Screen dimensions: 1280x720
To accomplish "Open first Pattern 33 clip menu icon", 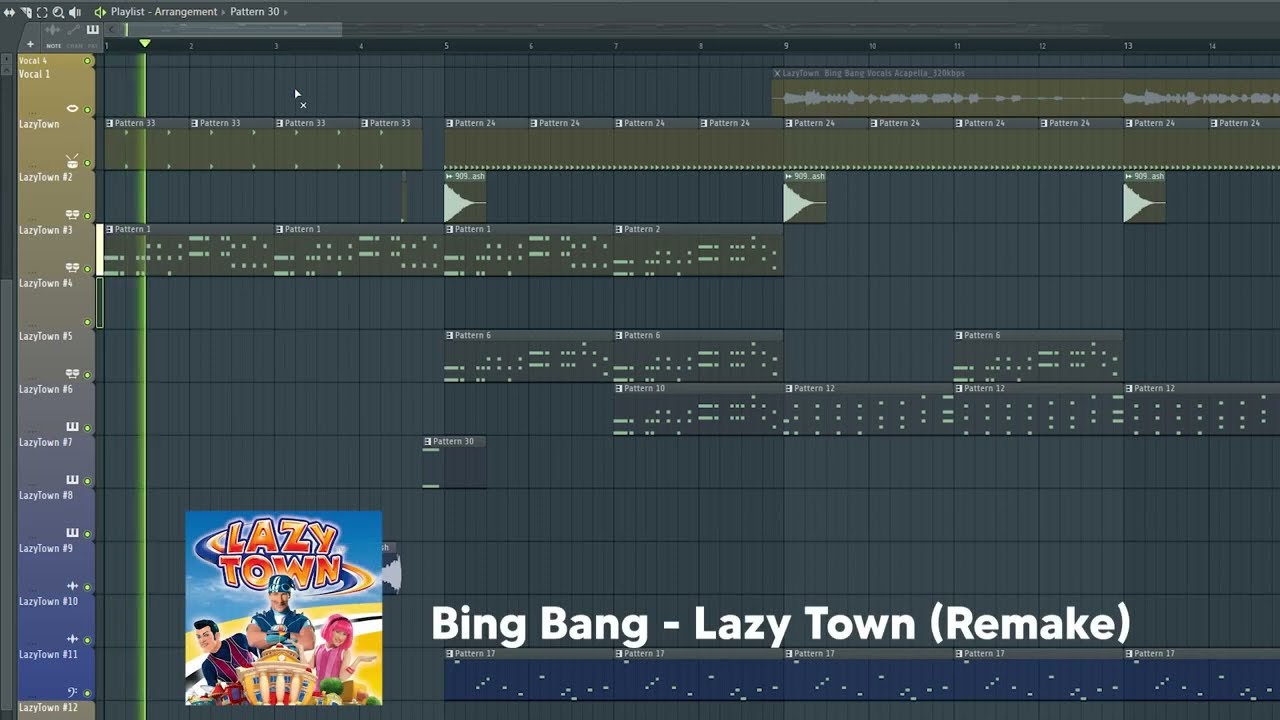I will pyautogui.click(x=110, y=123).
